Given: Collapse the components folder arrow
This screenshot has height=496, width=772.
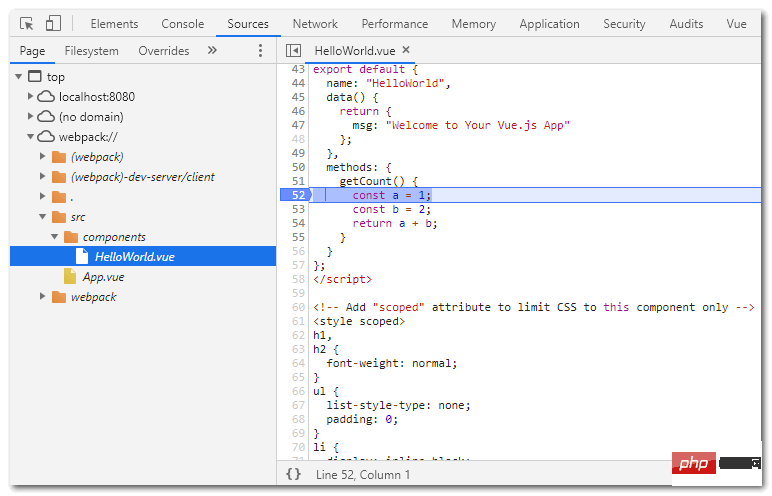Looking at the screenshot, I should [x=55, y=236].
